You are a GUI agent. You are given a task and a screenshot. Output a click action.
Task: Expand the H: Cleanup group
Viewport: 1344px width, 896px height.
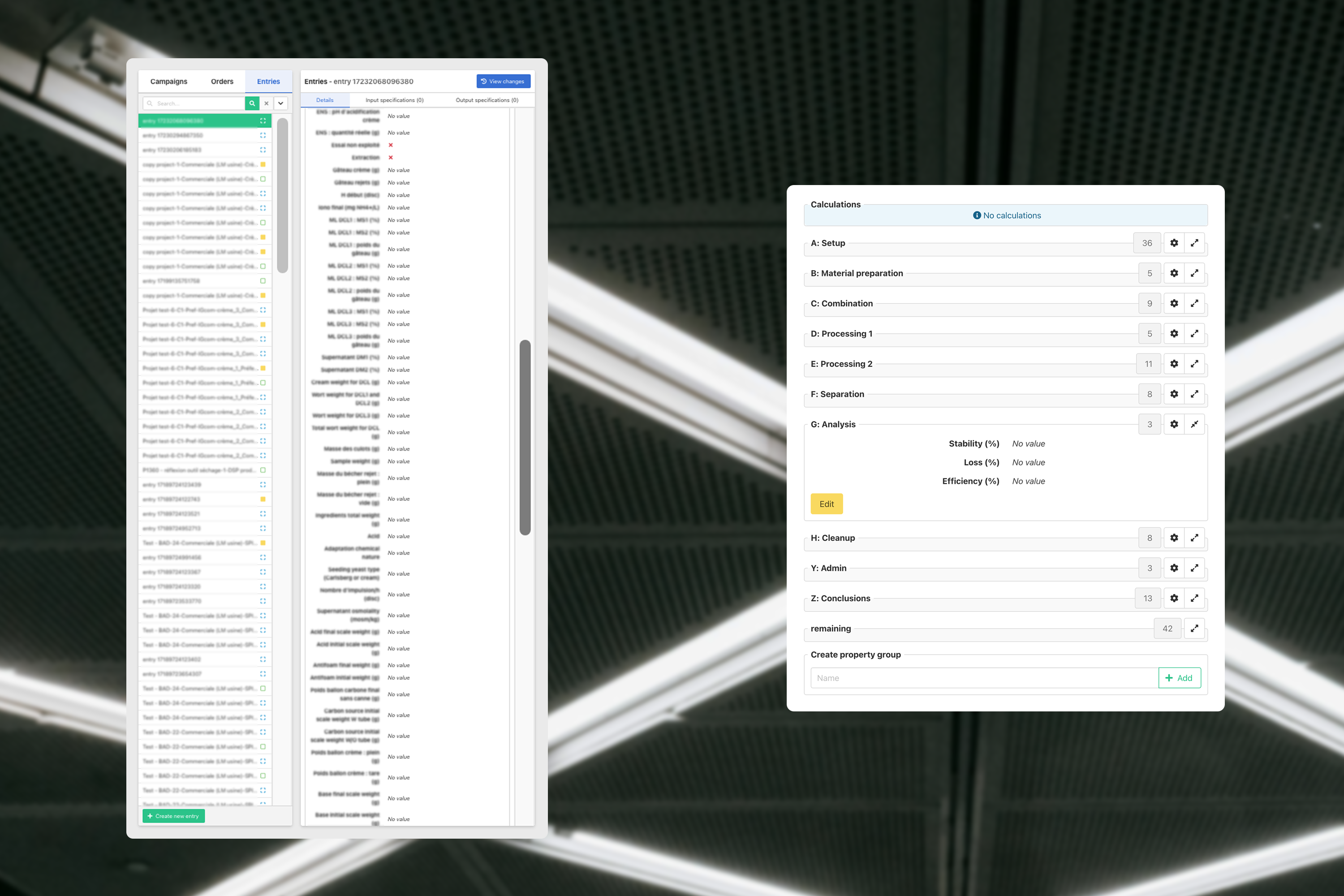coord(1194,538)
